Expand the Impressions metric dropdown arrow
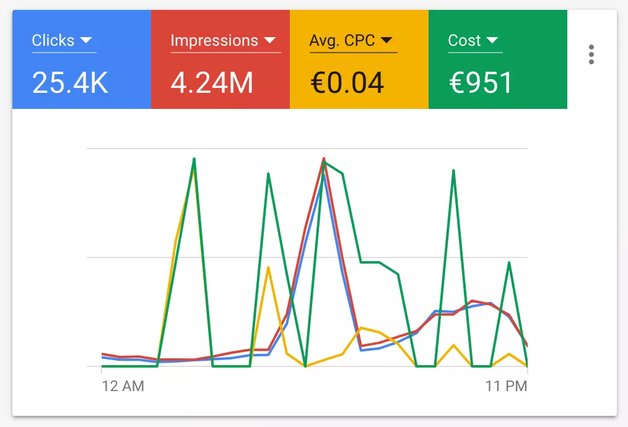The height and width of the screenshot is (427, 628). click(268, 41)
